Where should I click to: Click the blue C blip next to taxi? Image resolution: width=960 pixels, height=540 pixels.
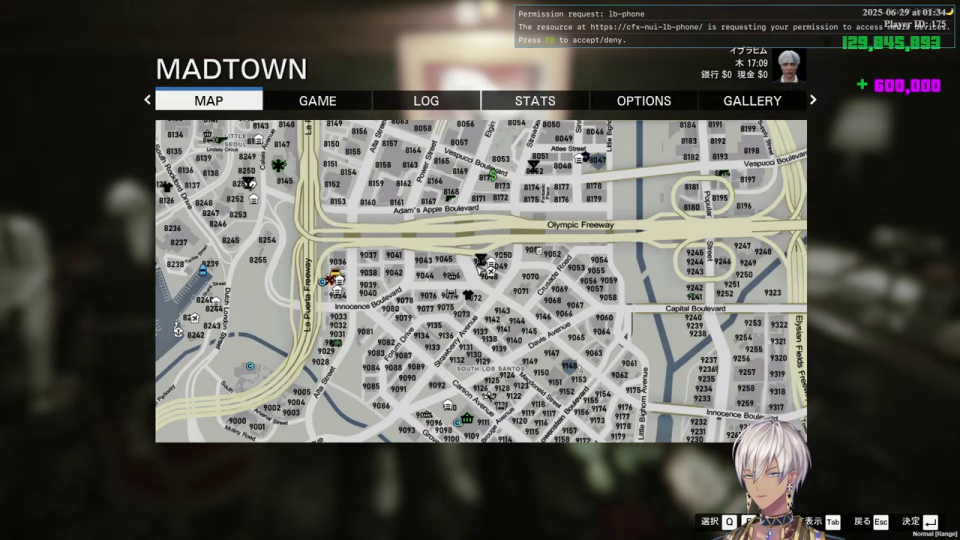(323, 282)
